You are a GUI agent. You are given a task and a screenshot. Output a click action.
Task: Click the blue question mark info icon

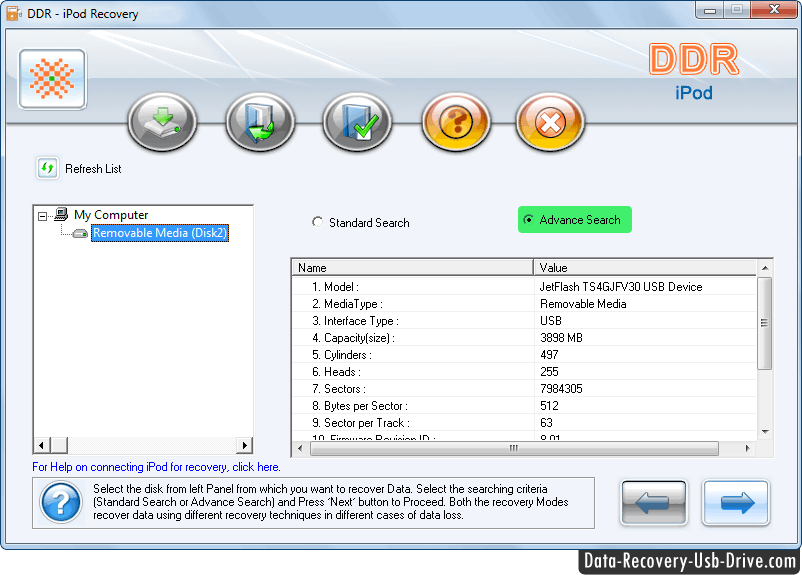coord(61,503)
